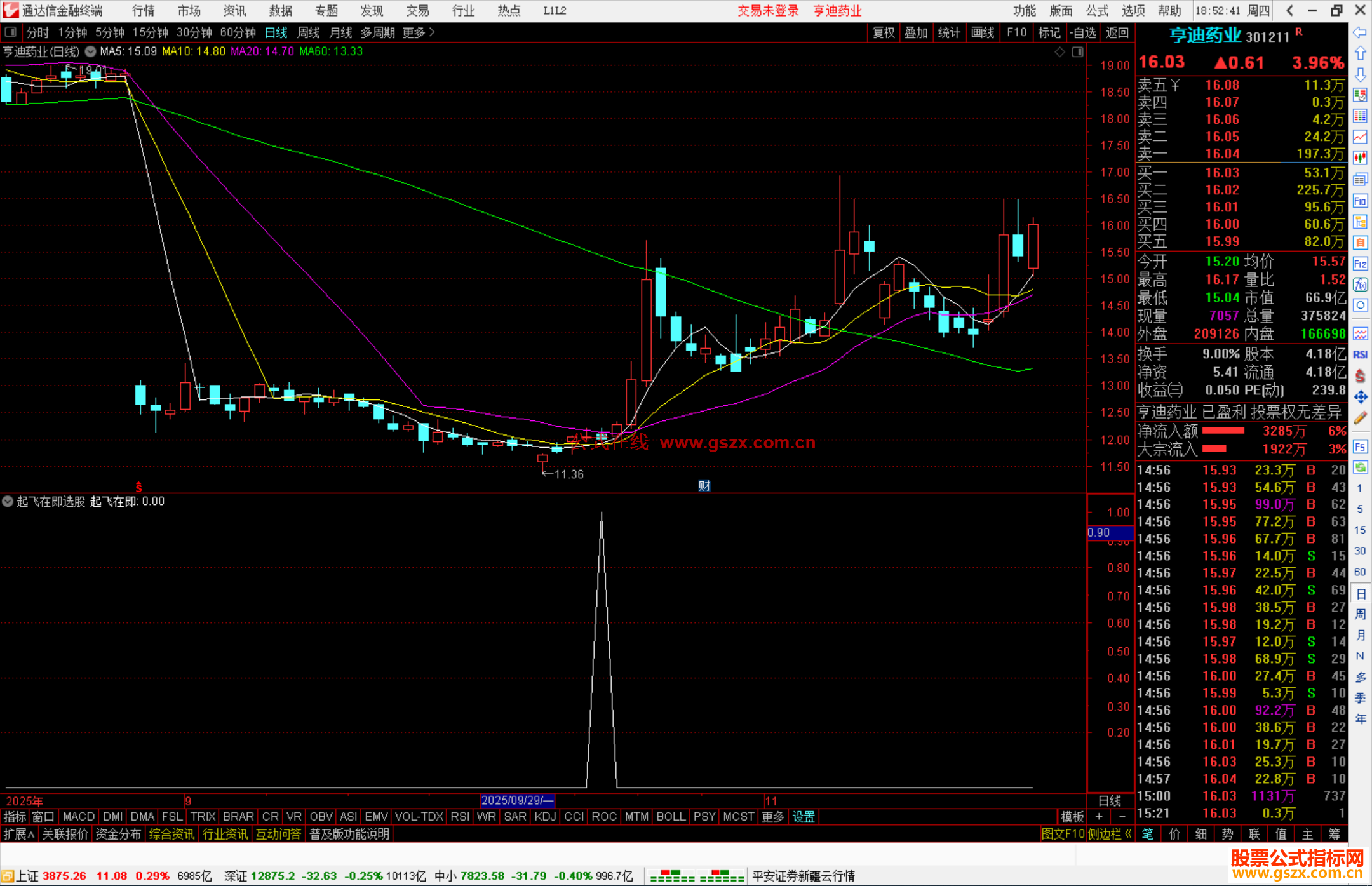Click the line trend chart sidebar icon
The image size is (1372, 886).
tap(1360, 137)
